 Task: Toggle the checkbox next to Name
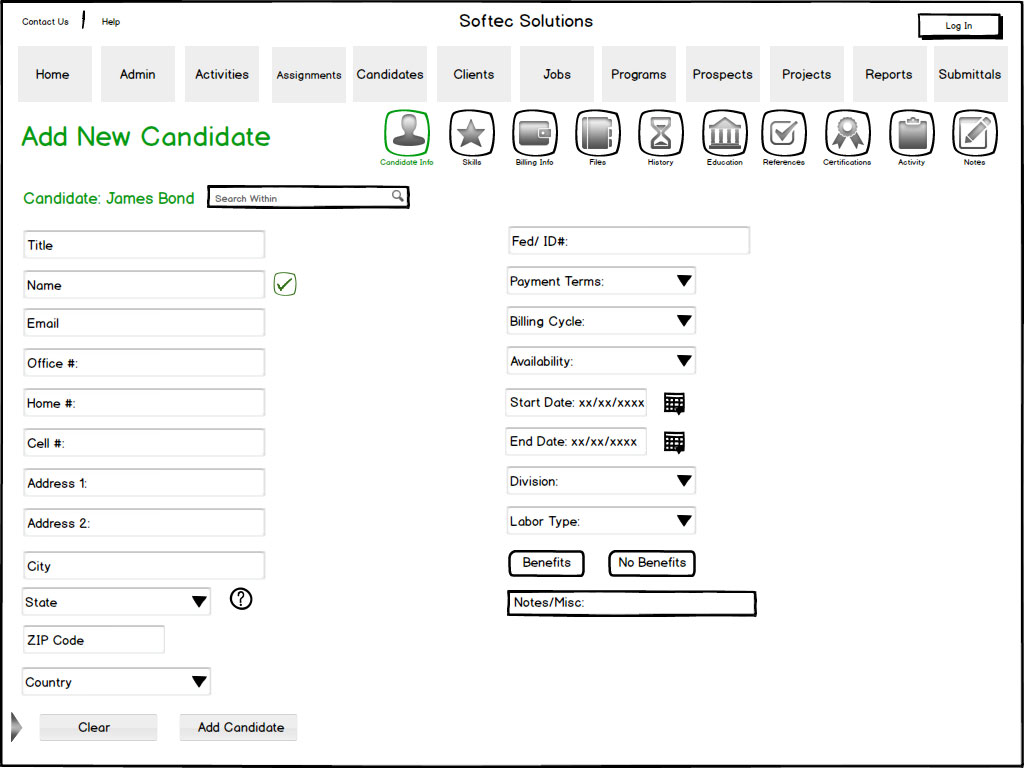(x=285, y=285)
